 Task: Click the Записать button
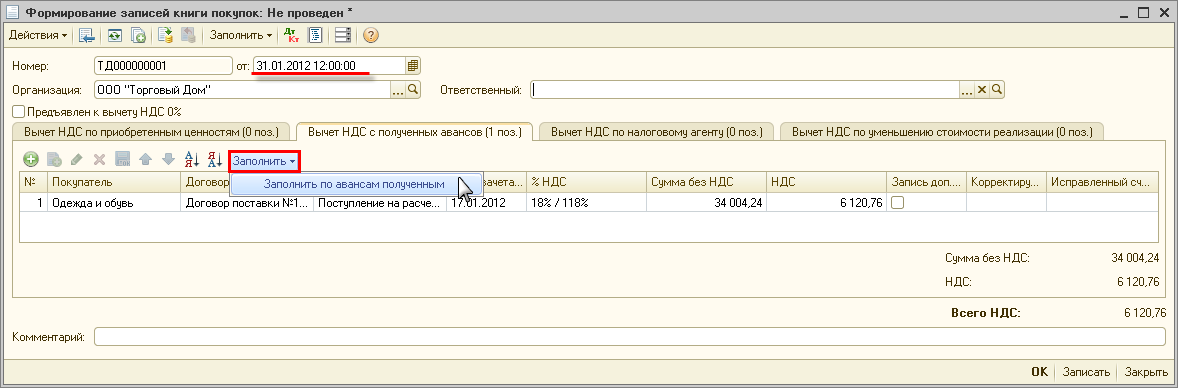pyautogui.click(x=1086, y=372)
